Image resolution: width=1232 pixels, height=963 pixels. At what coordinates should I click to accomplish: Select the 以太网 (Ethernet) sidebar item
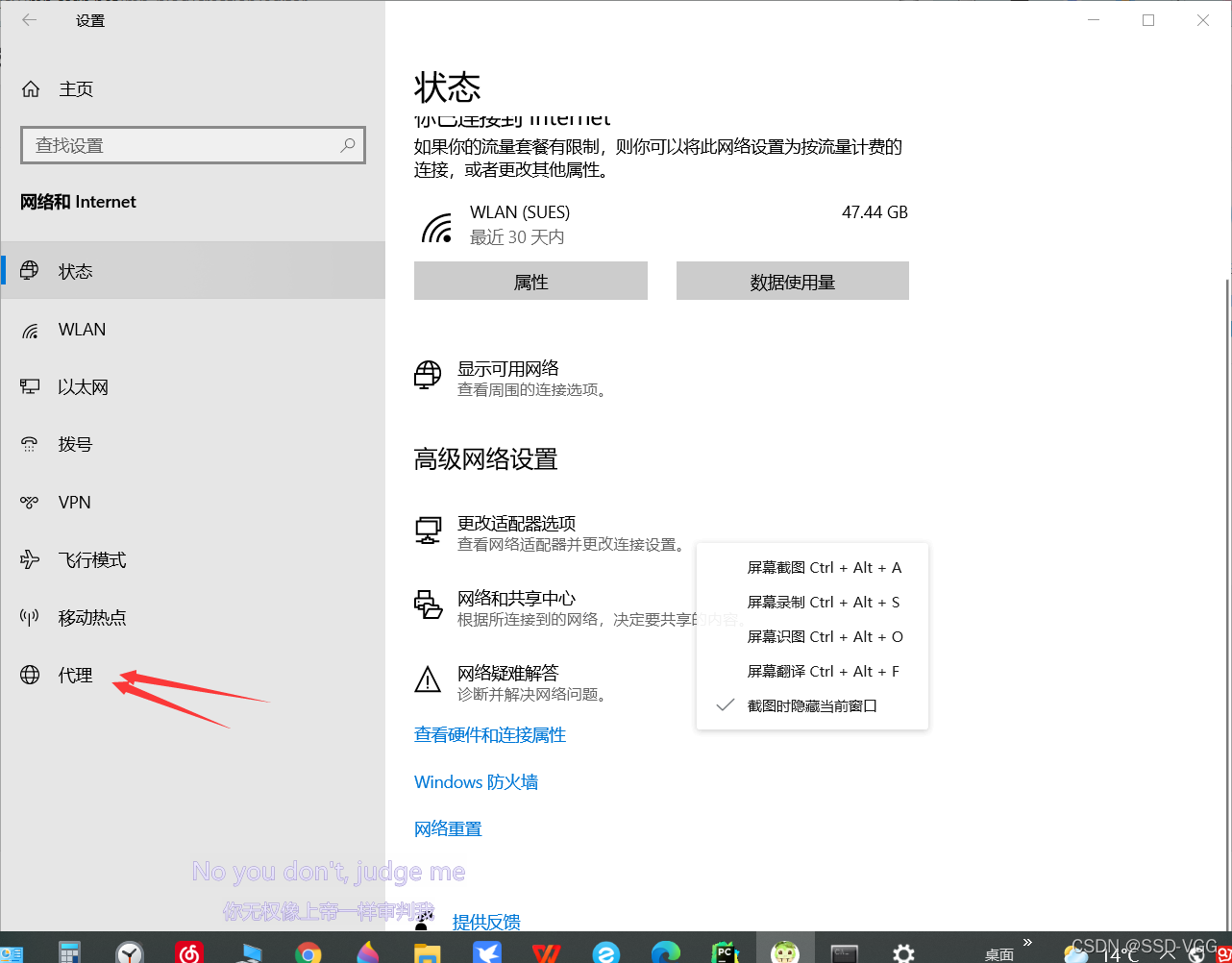pyautogui.click(x=82, y=386)
